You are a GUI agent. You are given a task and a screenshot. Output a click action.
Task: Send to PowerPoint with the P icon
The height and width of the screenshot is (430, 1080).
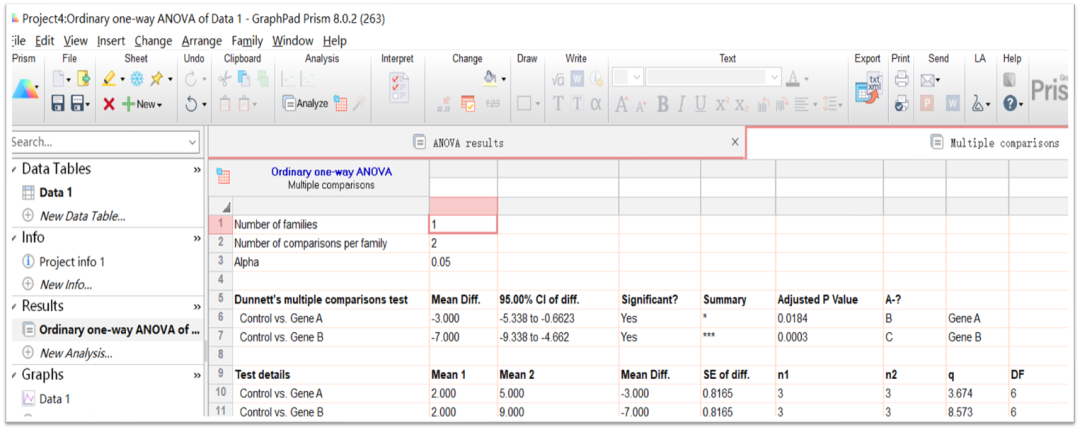[x=928, y=104]
